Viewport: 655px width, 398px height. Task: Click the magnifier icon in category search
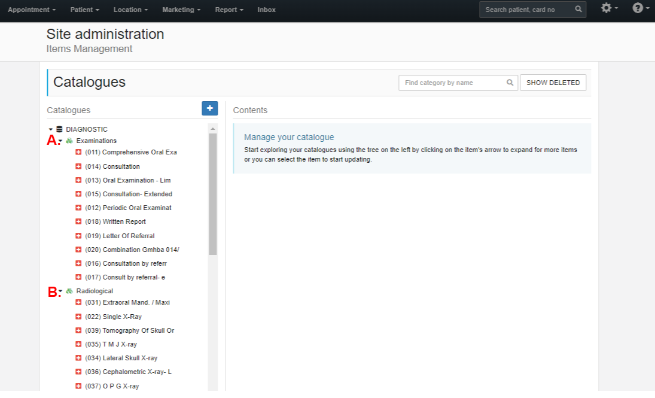click(510, 83)
